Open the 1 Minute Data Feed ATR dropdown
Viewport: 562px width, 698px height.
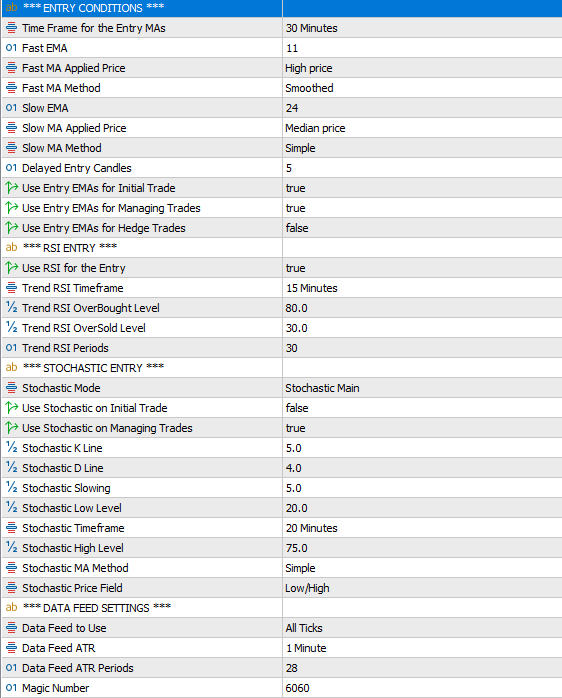[422, 648]
